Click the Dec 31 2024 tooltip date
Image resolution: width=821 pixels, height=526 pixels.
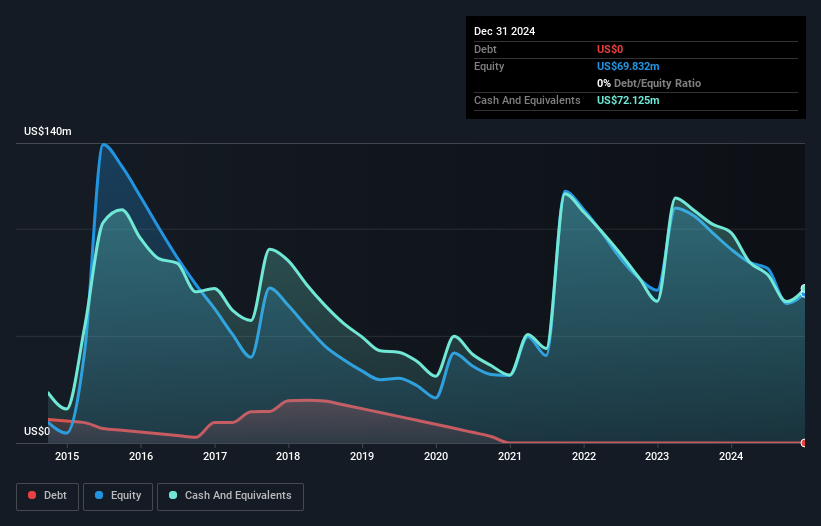504,31
